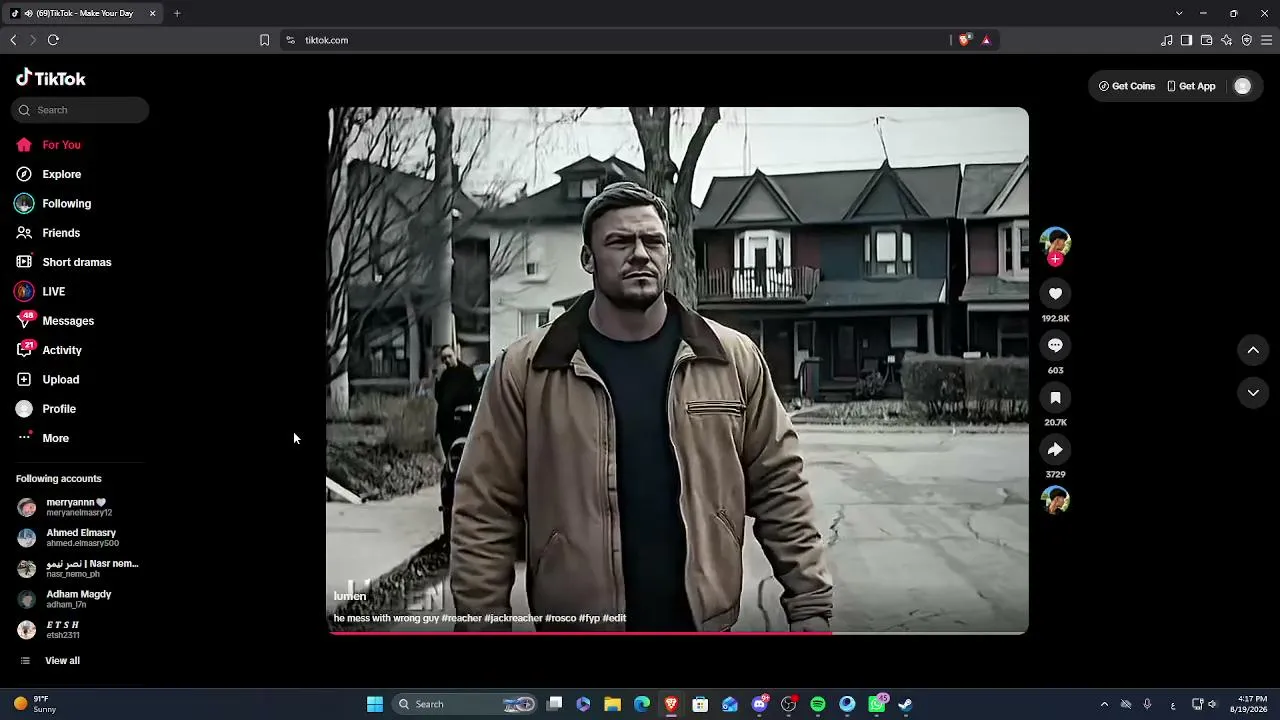Open the E T S H account
The height and width of the screenshot is (720, 1280).
49,629
